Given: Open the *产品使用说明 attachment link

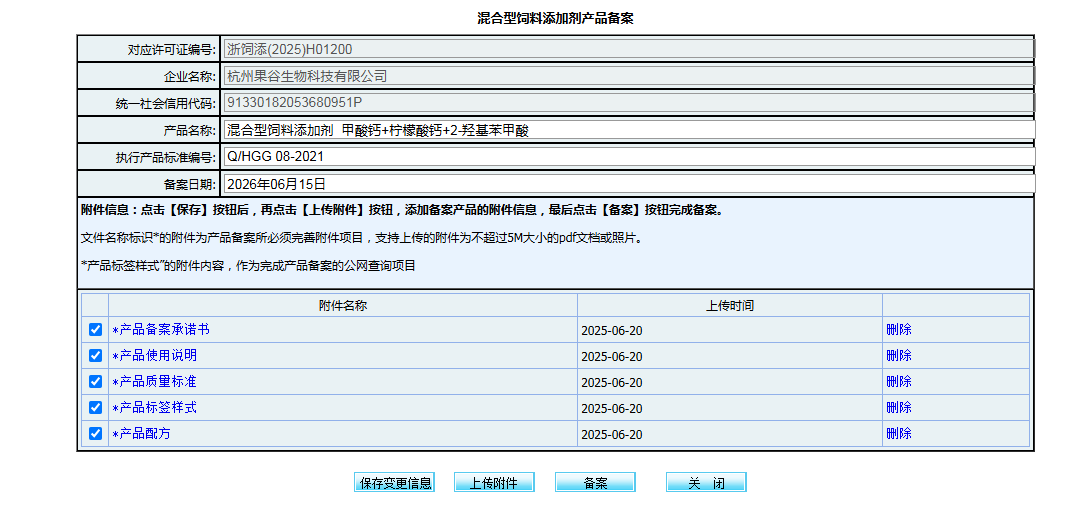Looking at the screenshot, I should click(155, 356).
